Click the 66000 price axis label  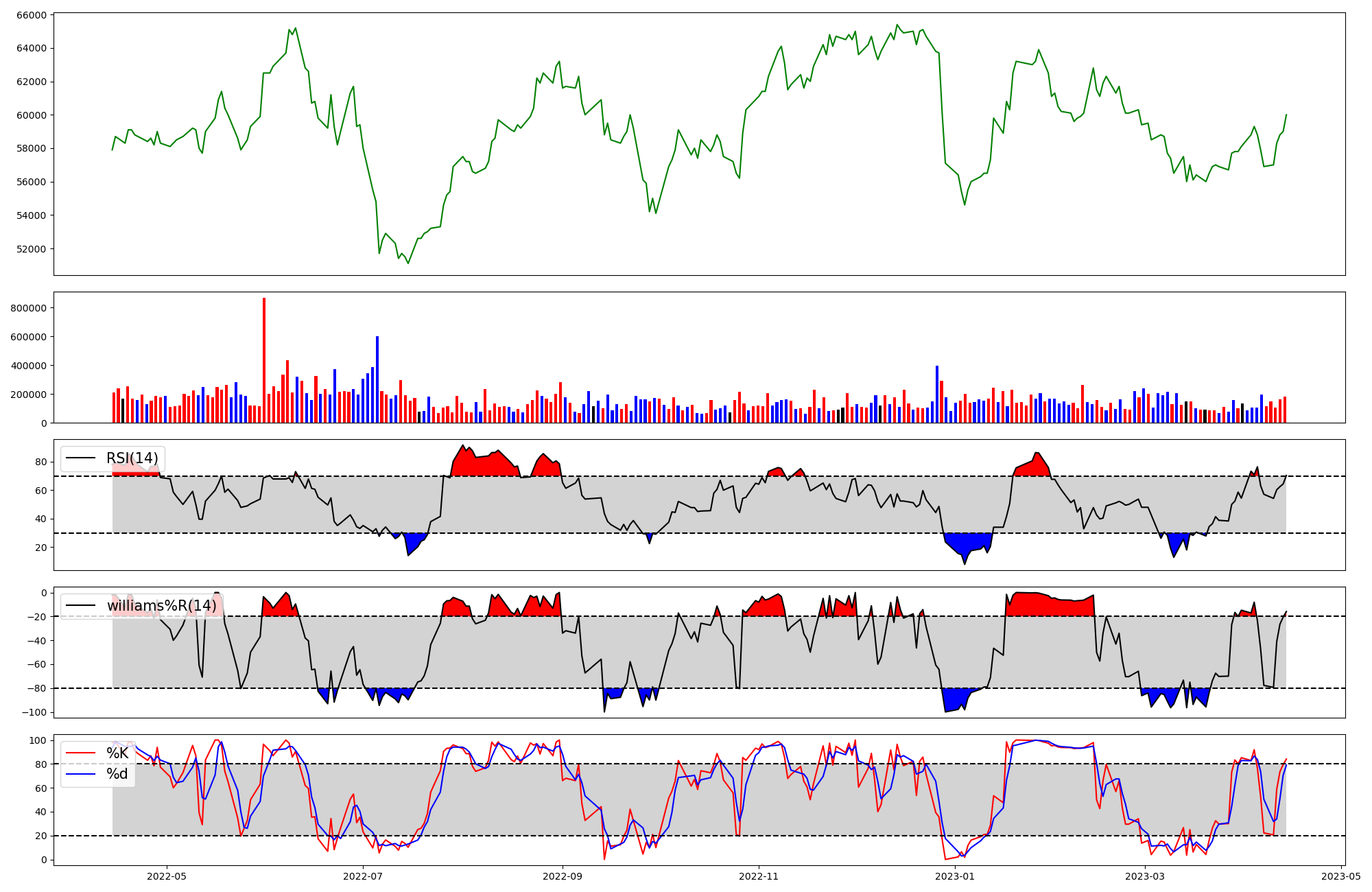pyautogui.click(x=30, y=15)
